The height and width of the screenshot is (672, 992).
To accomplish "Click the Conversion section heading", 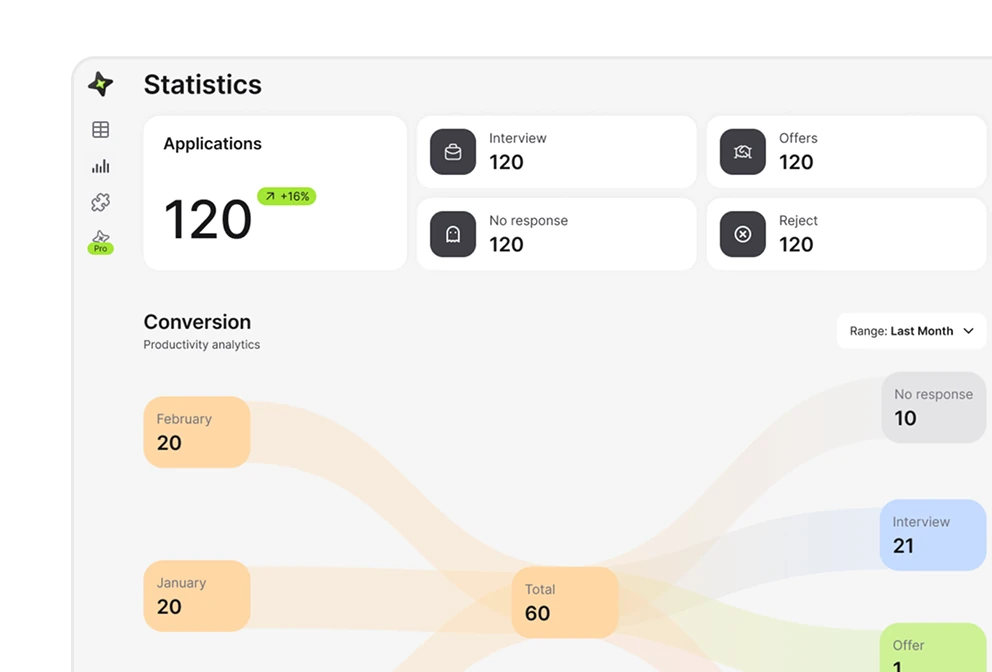I will [x=197, y=322].
